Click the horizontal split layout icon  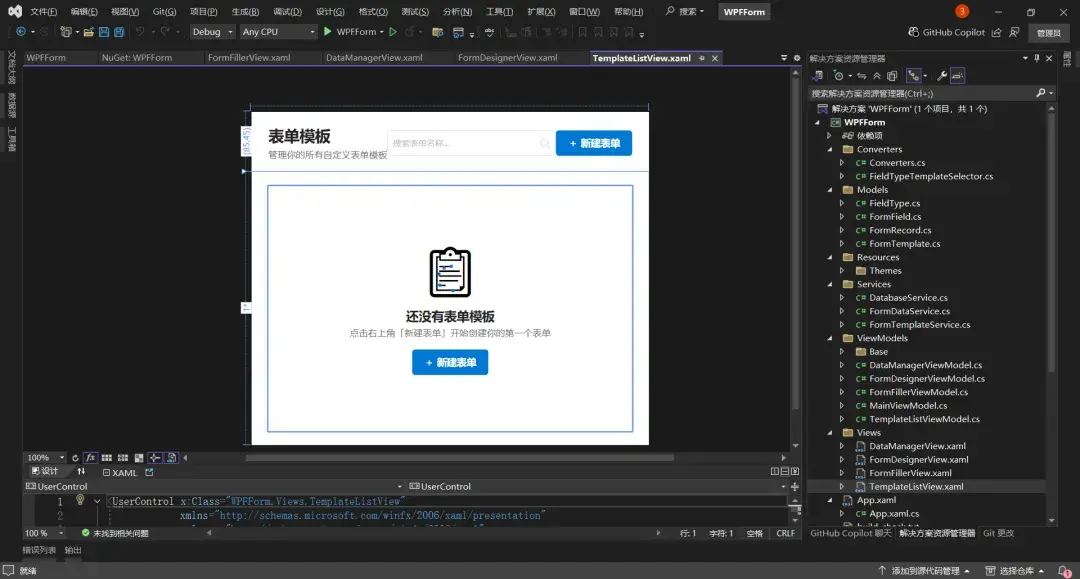point(785,472)
